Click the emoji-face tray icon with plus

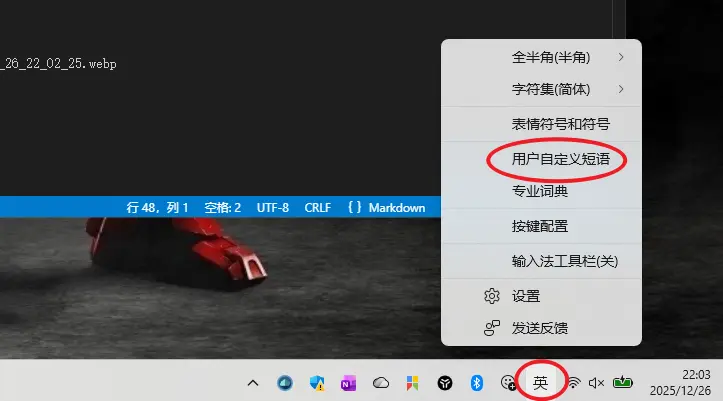tap(508, 383)
